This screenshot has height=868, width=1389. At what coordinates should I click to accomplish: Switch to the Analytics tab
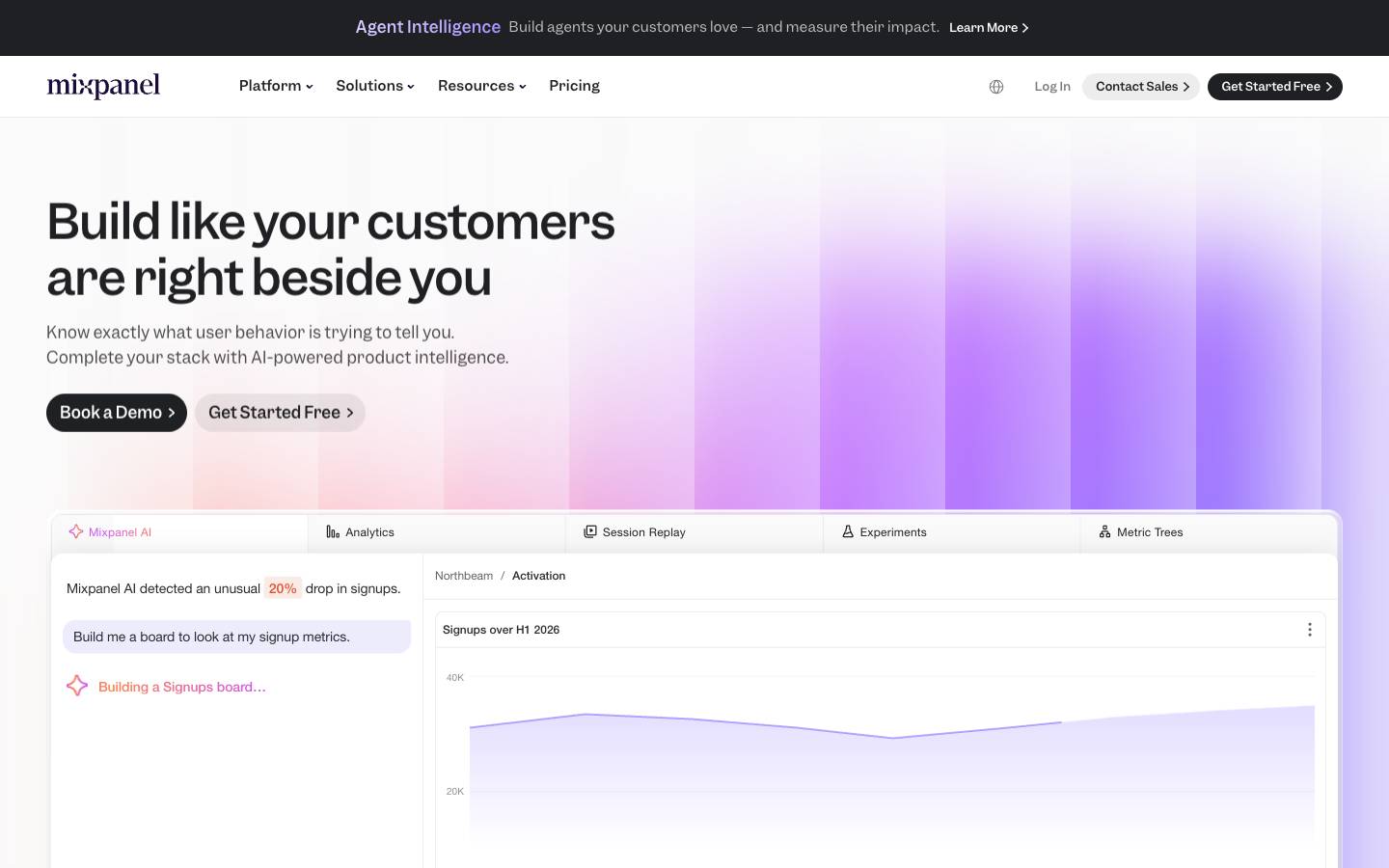(437, 532)
